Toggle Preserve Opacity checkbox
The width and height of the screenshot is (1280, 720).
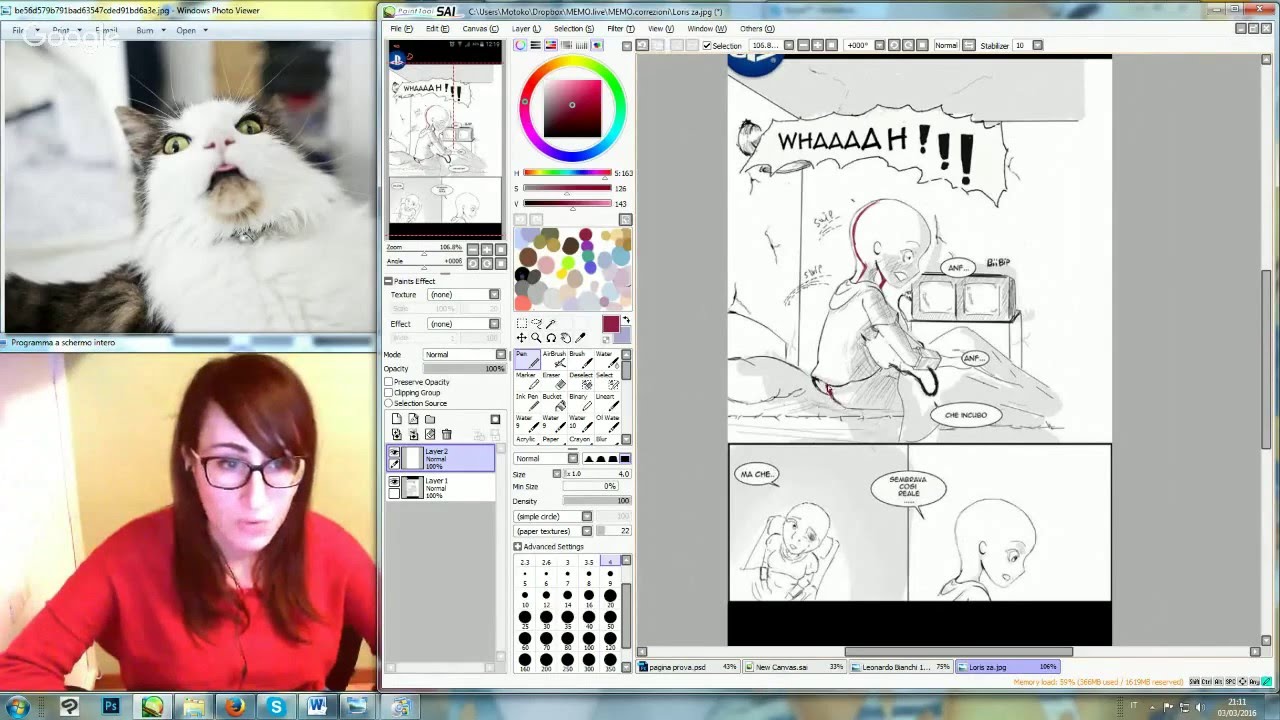[x=388, y=382]
